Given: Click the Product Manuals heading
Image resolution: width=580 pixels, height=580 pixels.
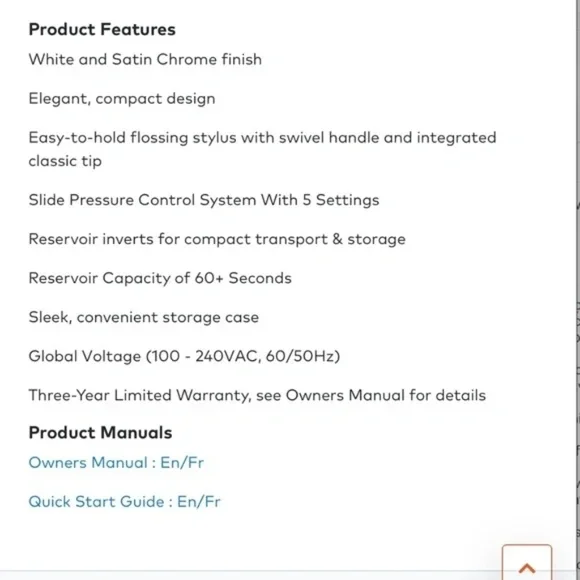Looking at the screenshot, I should point(101,432).
